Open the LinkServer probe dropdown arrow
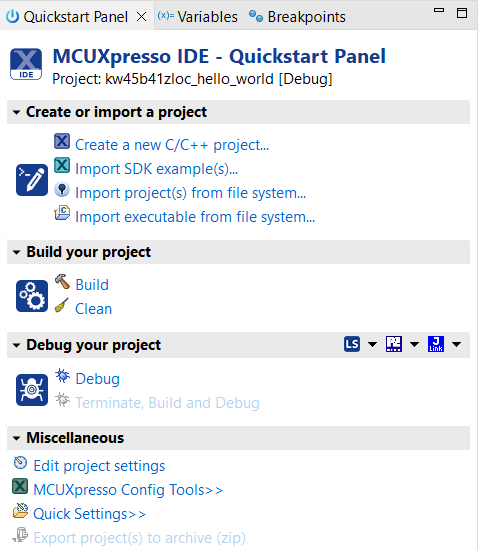This screenshot has width=478, height=550. [x=372, y=344]
